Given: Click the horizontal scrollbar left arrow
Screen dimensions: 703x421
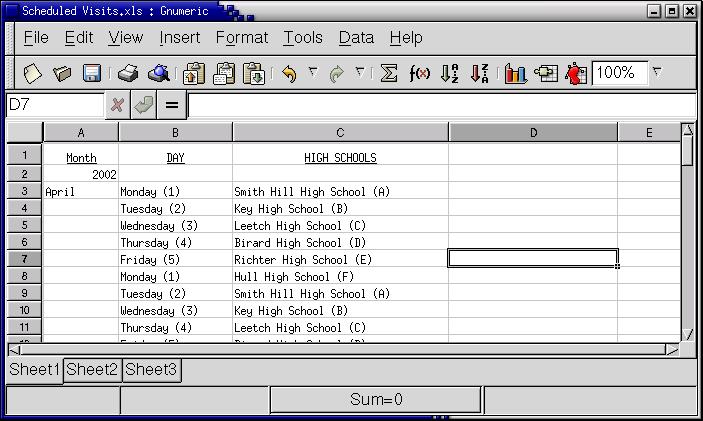Looking at the screenshot, I should click(14, 350).
